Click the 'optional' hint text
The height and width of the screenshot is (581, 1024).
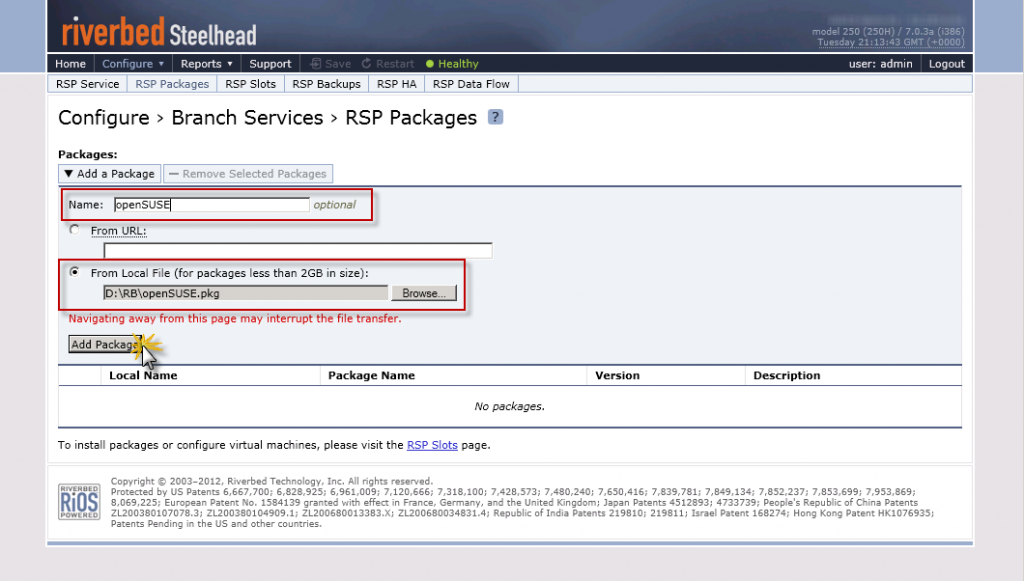pos(334,205)
